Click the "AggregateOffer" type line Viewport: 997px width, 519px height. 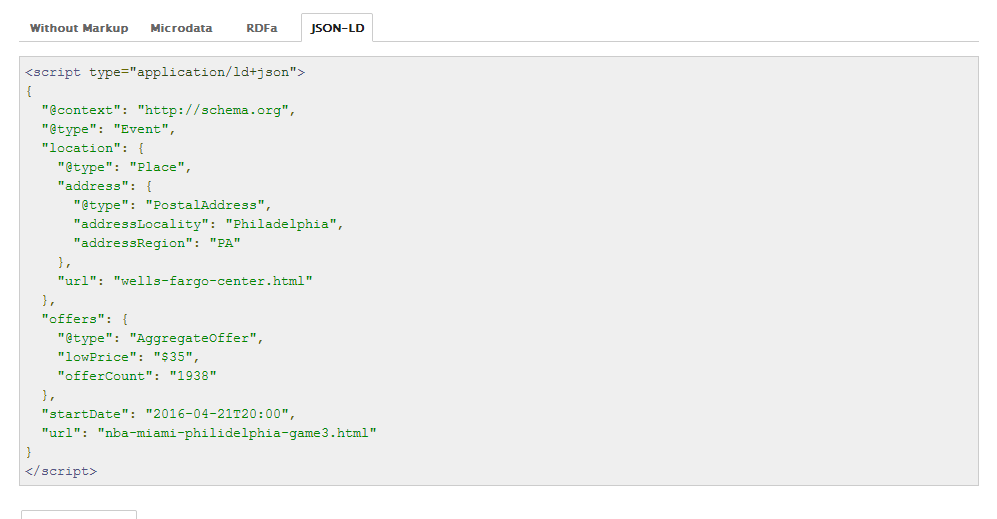(x=160, y=338)
